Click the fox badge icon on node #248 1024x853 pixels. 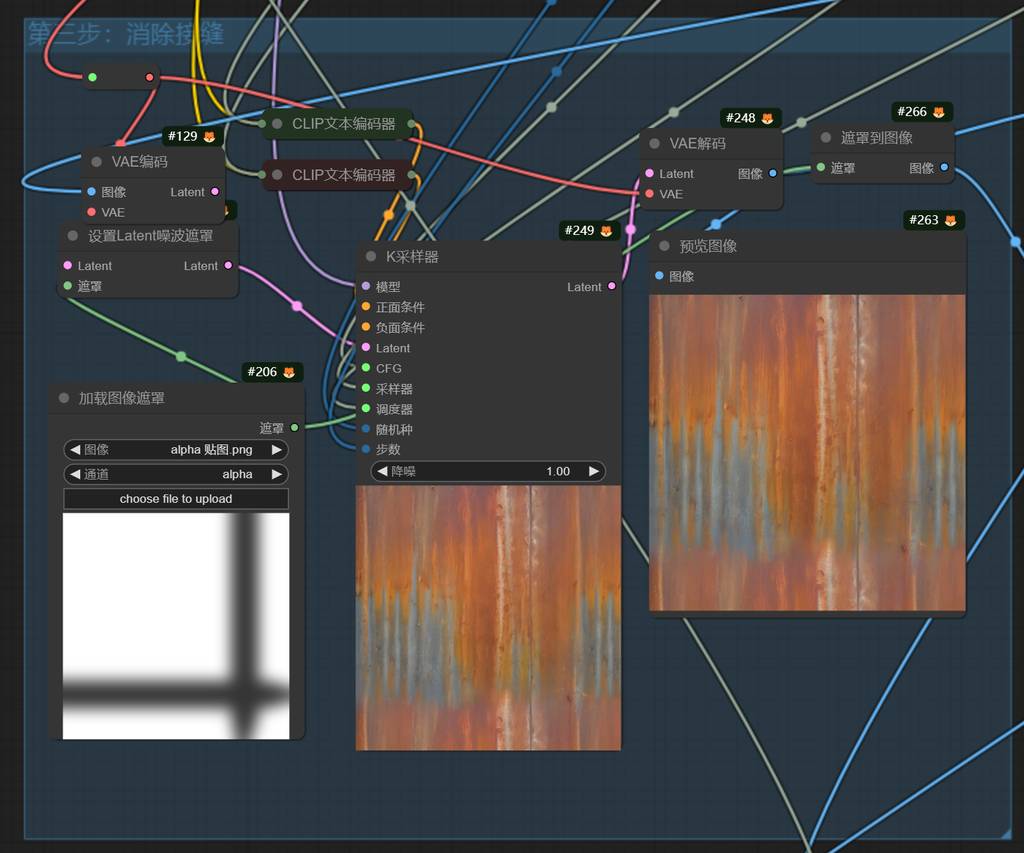767,118
